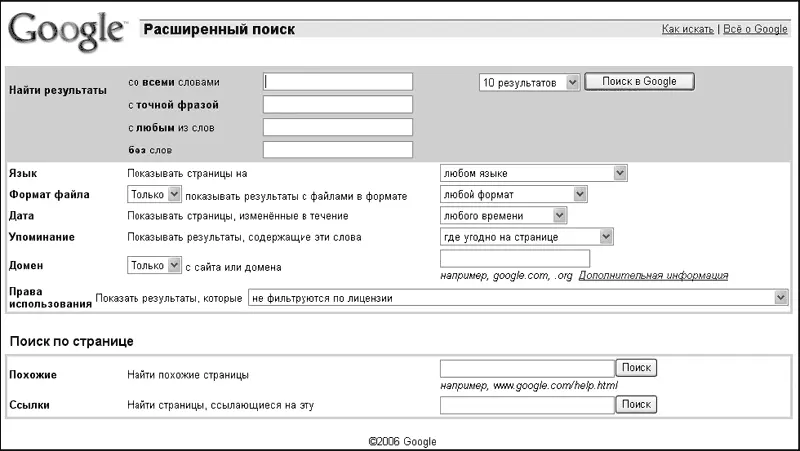This screenshot has width=800, height=451.
Task: Click the 'Поиск по странице' heading
Action: [72, 341]
